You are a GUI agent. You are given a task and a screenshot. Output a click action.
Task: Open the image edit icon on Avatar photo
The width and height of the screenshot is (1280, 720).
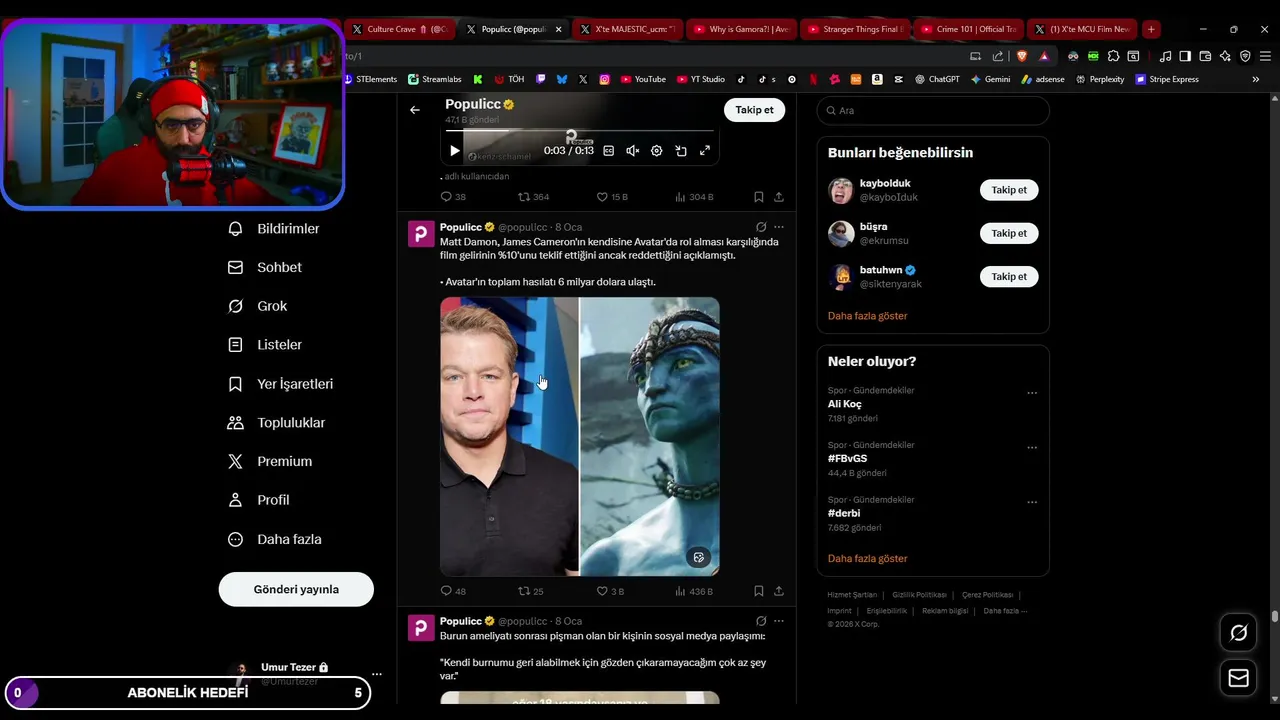[x=699, y=557]
